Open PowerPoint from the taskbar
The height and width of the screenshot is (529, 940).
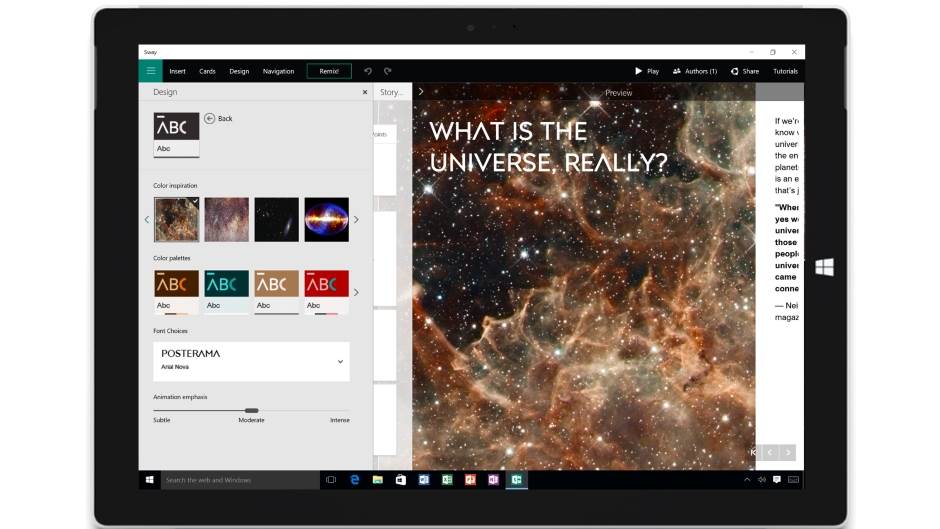470,480
